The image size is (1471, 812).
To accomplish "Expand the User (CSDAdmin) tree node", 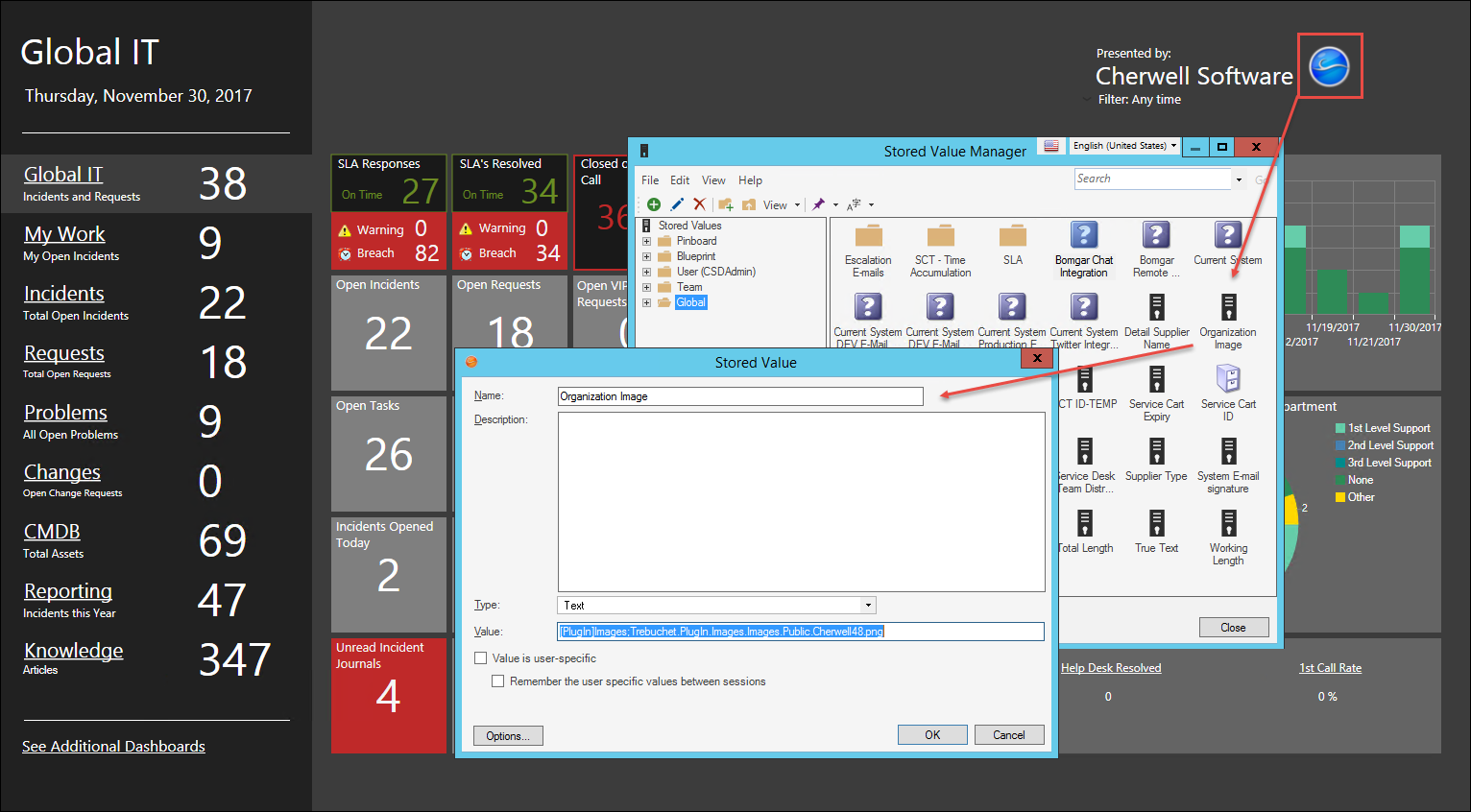I will (646, 272).
